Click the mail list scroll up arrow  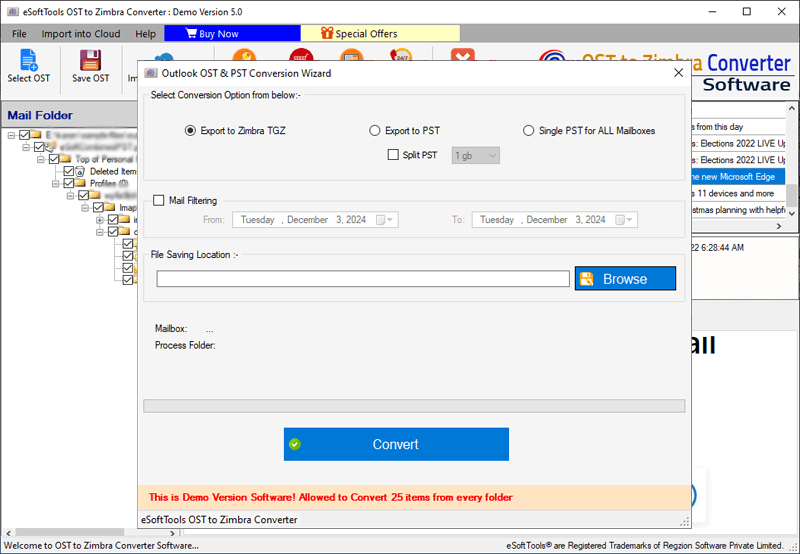(x=791, y=108)
